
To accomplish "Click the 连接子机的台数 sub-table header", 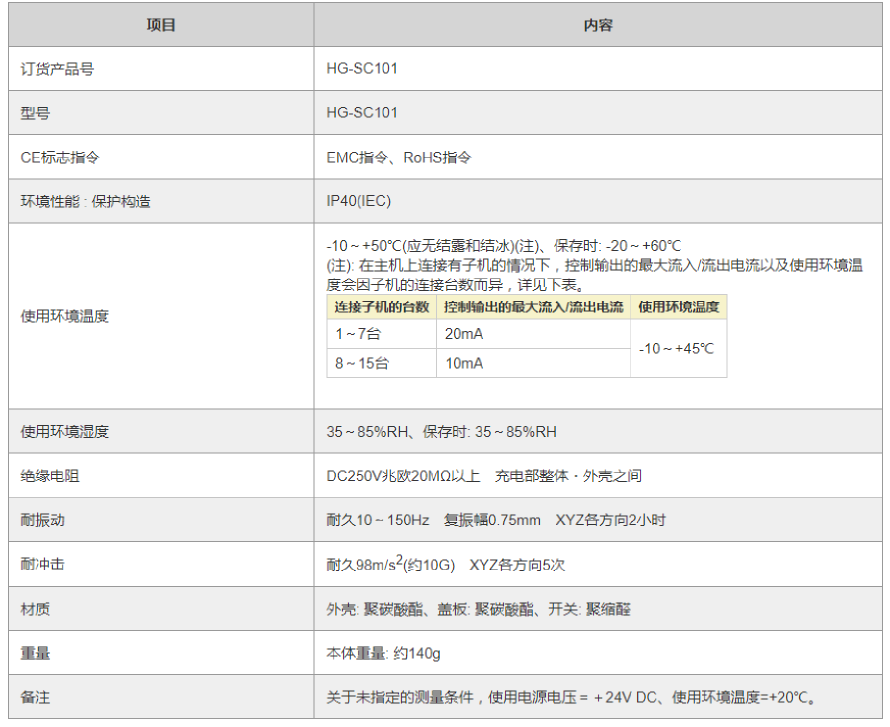I will click(381, 306).
